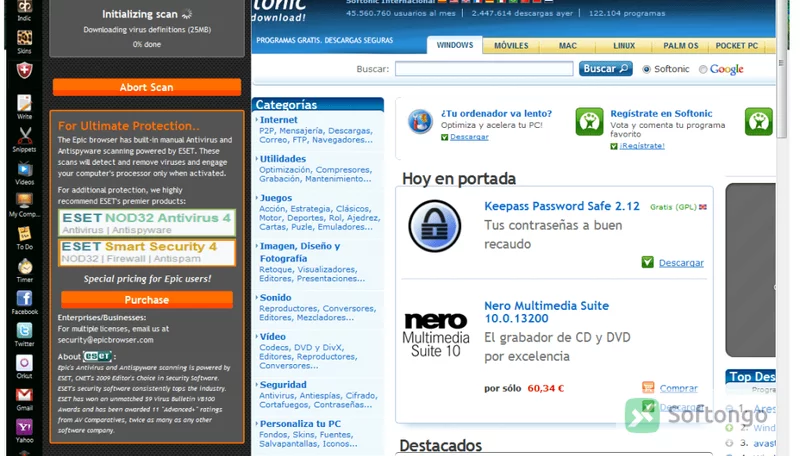Viewport: 800px width, 456px height.
Task: Click the ¡Regístrate! link
Action: click(x=642, y=146)
